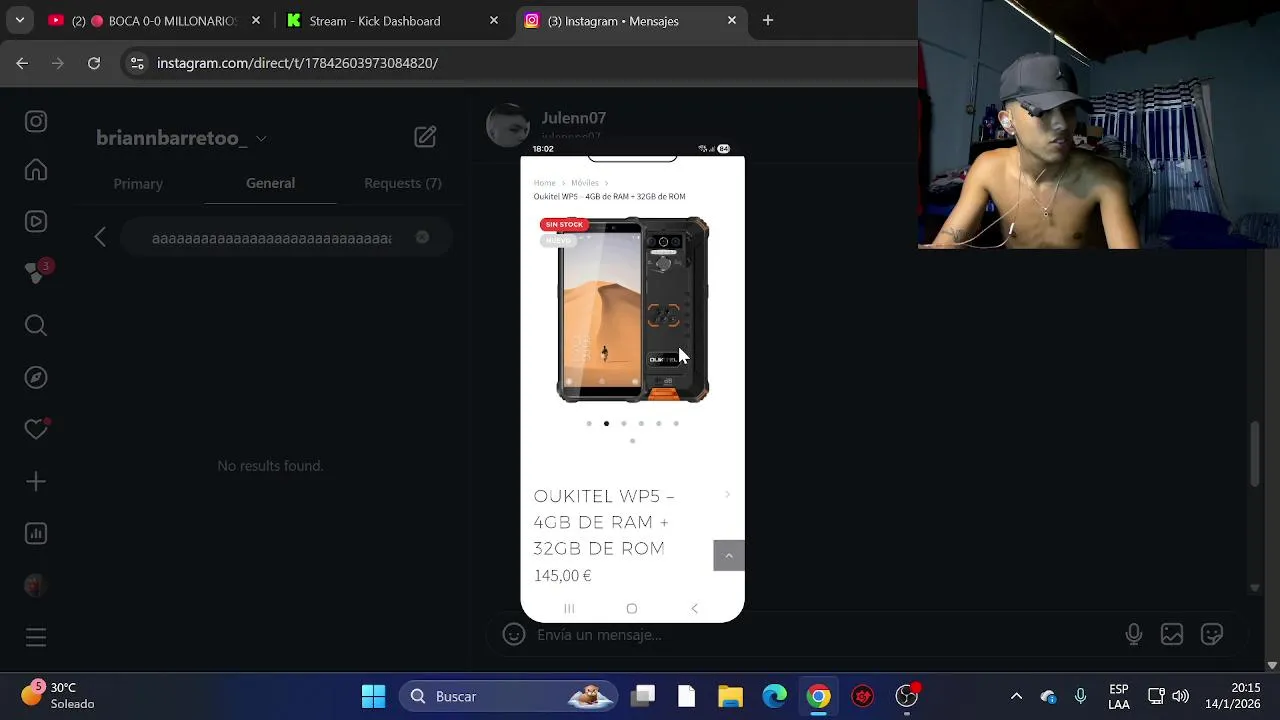Screen dimensions: 1280x720
Task: Open Microsoft Edge from taskbar
Action: pos(775,696)
